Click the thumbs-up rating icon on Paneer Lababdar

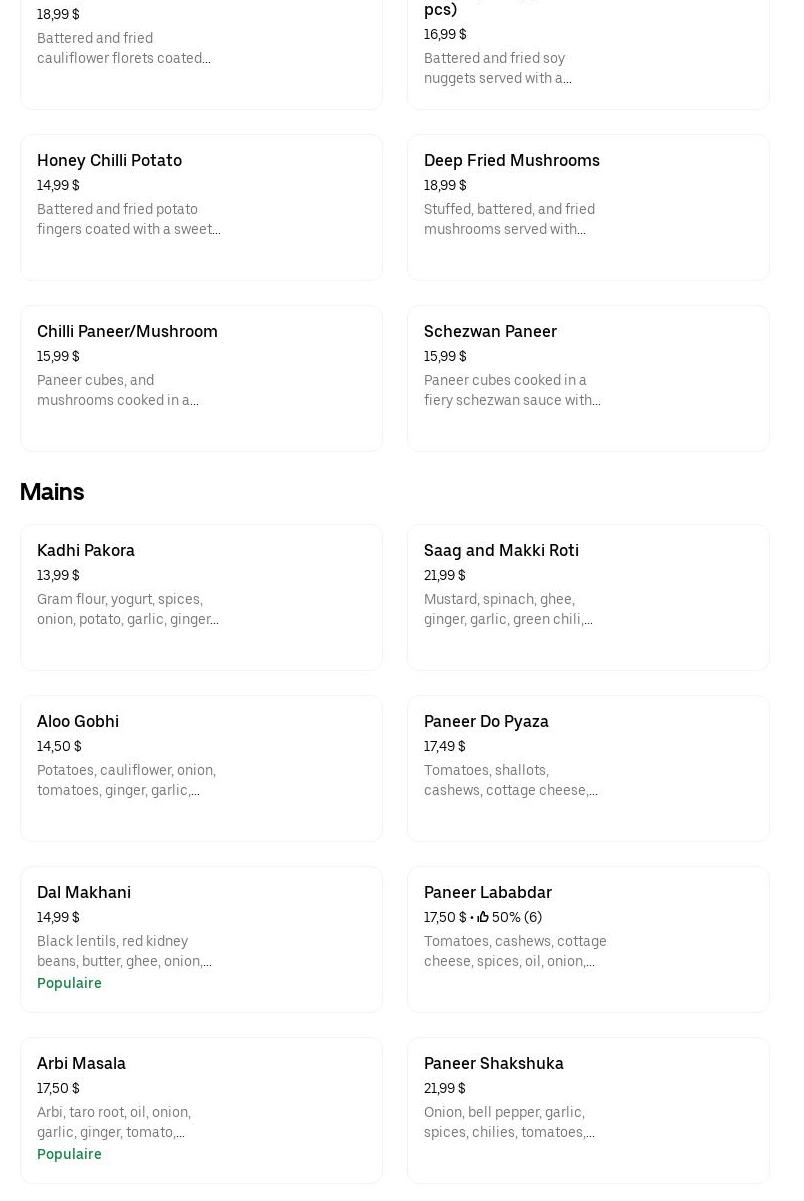(x=483, y=917)
